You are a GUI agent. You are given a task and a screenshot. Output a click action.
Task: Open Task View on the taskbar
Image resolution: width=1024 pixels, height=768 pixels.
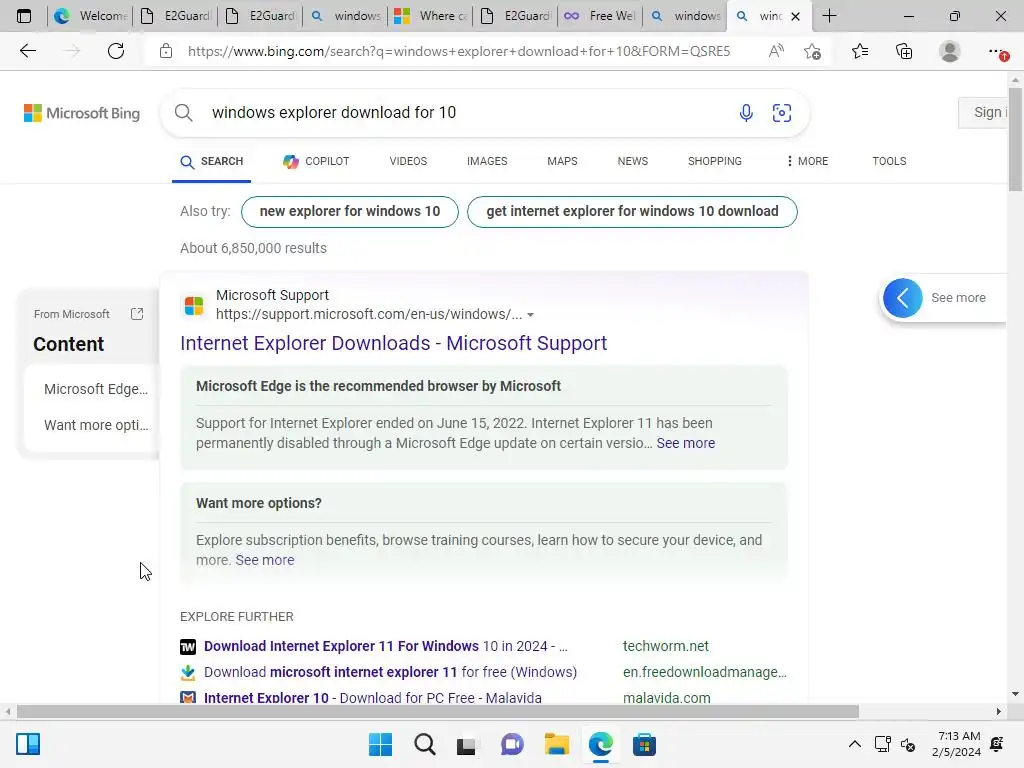pyautogui.click(x=468, y=744)
